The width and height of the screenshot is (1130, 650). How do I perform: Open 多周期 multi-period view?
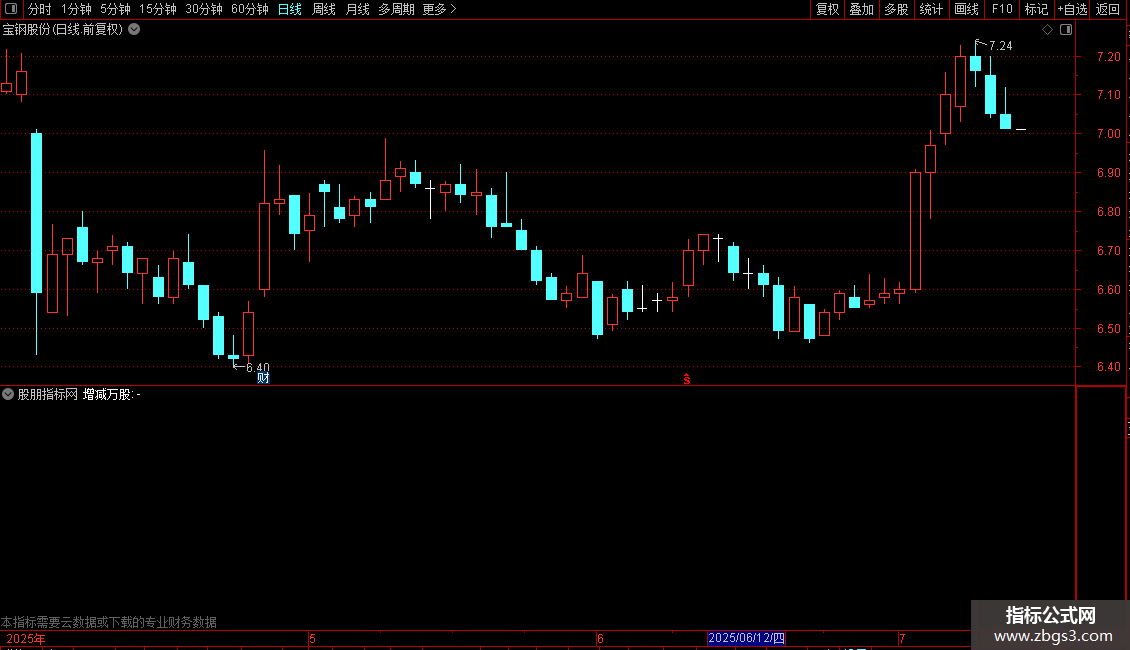pos(396,9)
